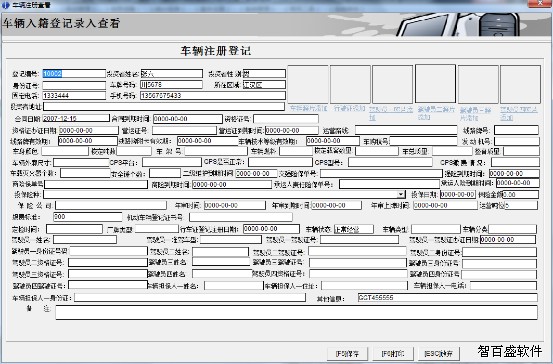553x364 pixels.
Task: Click the GPS缴费情况 input field
Action: pos(515,162)
